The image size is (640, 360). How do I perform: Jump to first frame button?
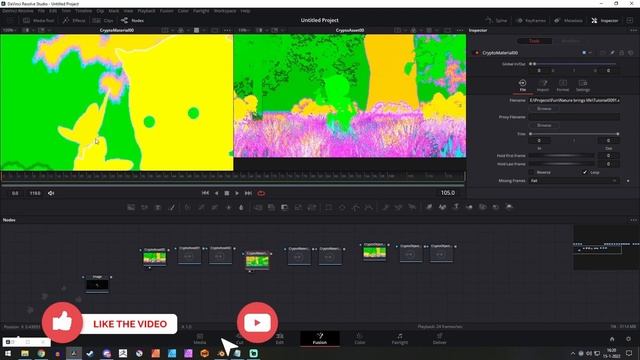[205, 193]
